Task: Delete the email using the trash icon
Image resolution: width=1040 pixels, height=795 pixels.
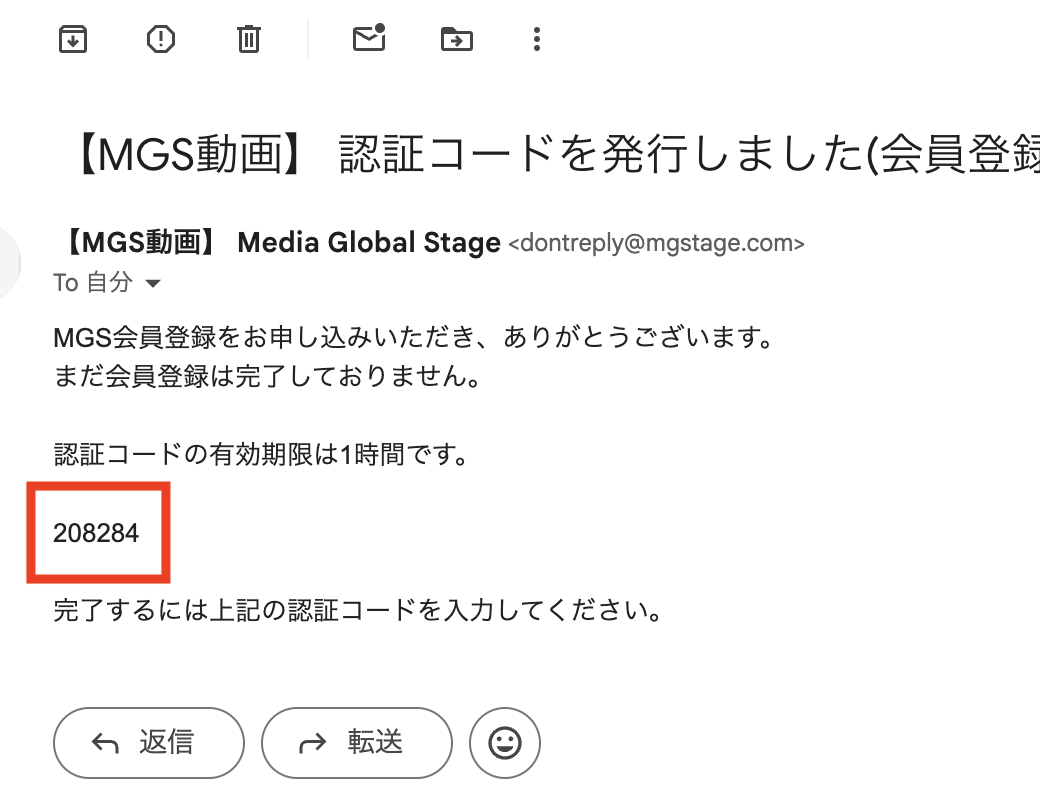Action: tap(248, 39)
